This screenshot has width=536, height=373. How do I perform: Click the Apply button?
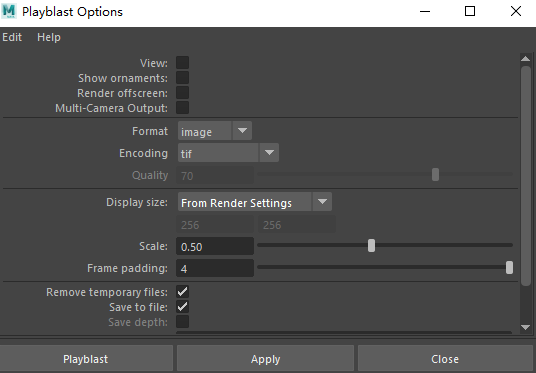point(266,359)
